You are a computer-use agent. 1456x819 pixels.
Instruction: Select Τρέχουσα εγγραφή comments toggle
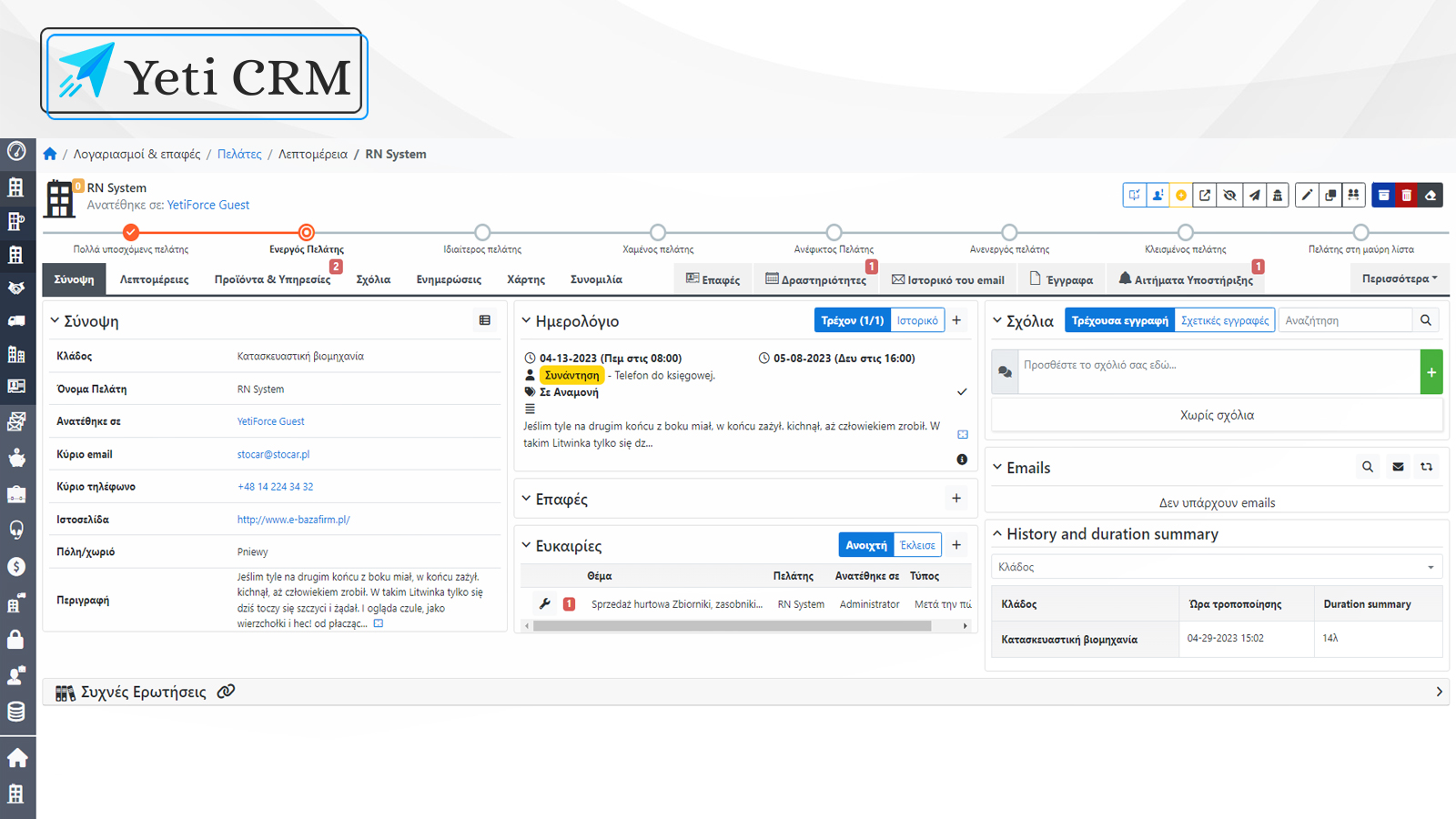click(1119, 320)
